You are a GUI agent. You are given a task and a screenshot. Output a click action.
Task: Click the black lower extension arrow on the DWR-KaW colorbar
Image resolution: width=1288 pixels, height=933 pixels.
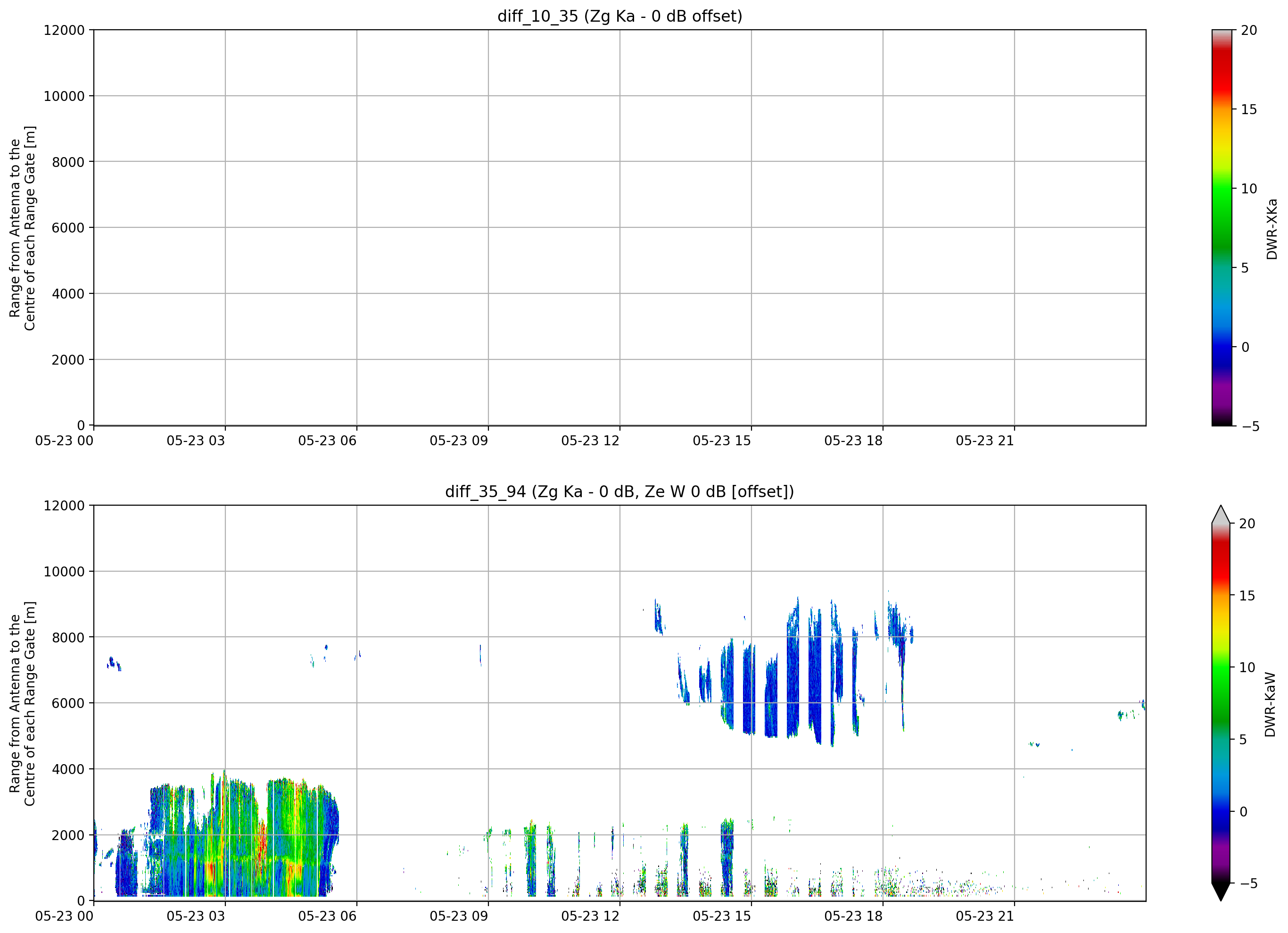1221,891
